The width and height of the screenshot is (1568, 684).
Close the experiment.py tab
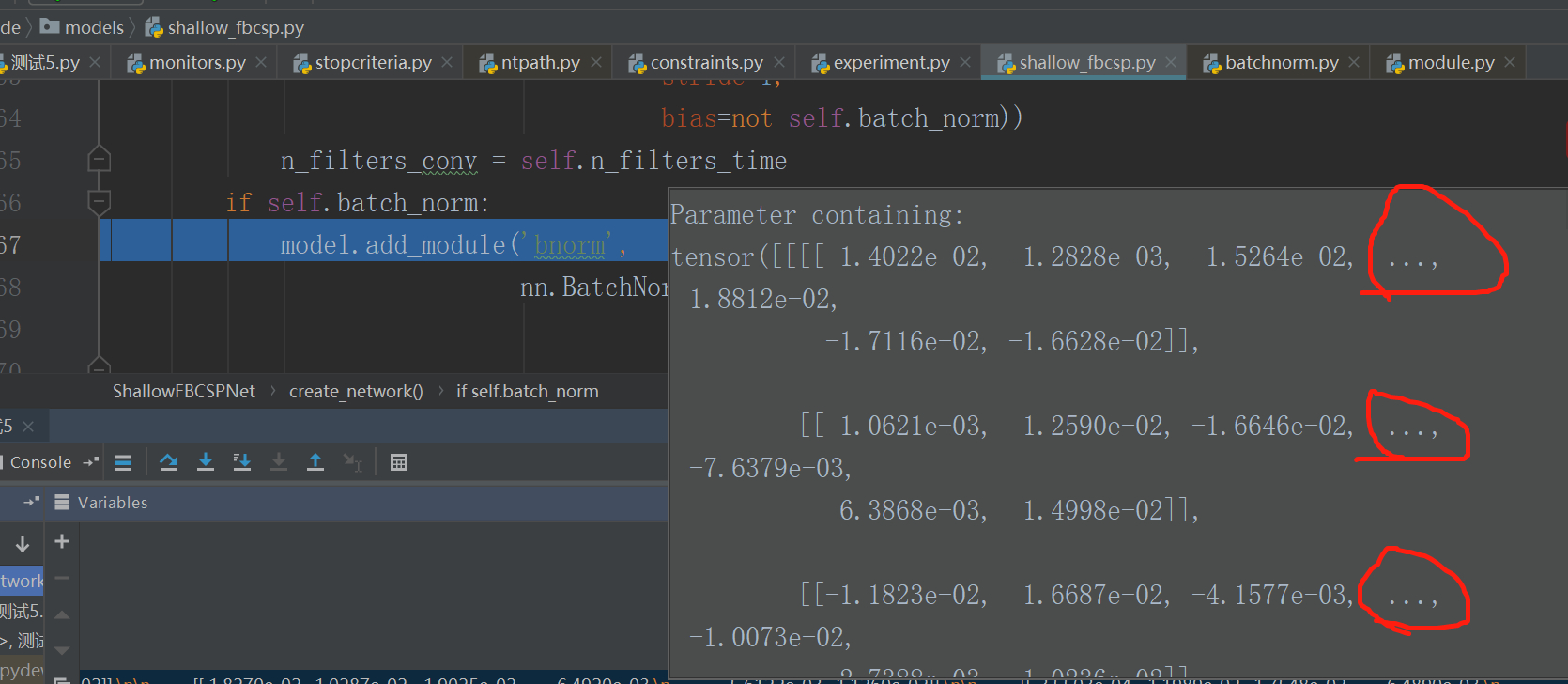965,62
